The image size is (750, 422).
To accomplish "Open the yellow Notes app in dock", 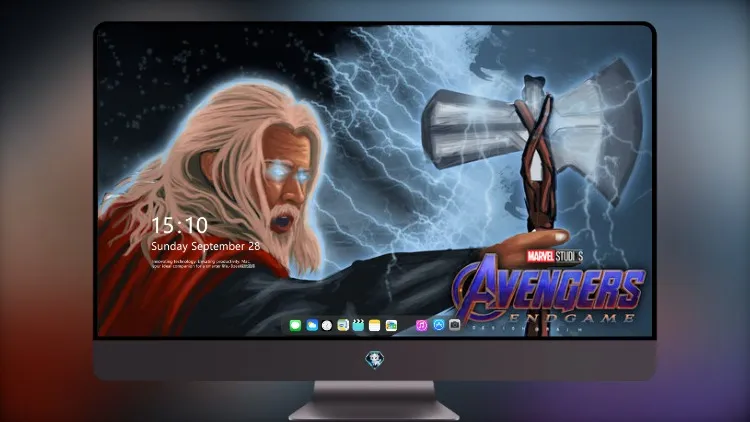I will 375,326.
